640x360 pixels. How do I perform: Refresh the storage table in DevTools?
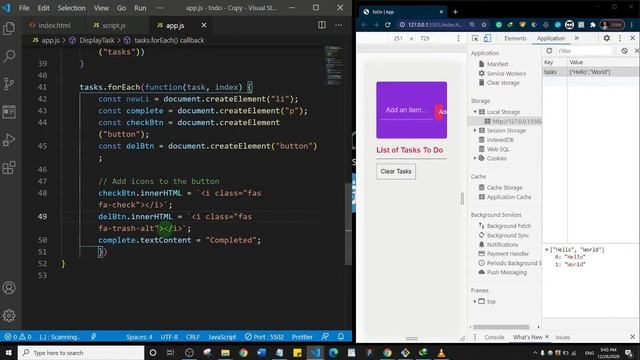pyautogui.click(x=549, y=51)
